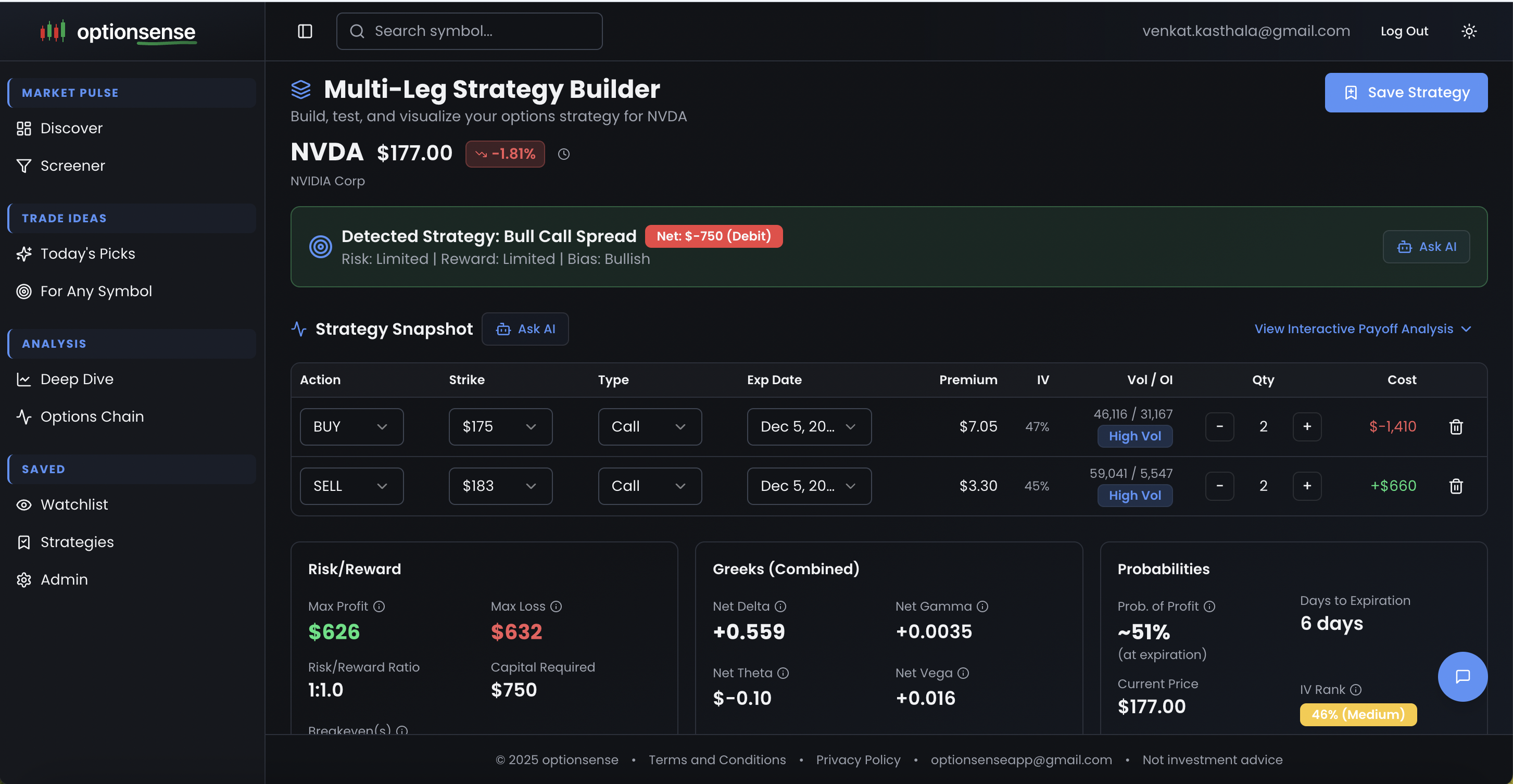Click the clock icon beside price change

563,154
